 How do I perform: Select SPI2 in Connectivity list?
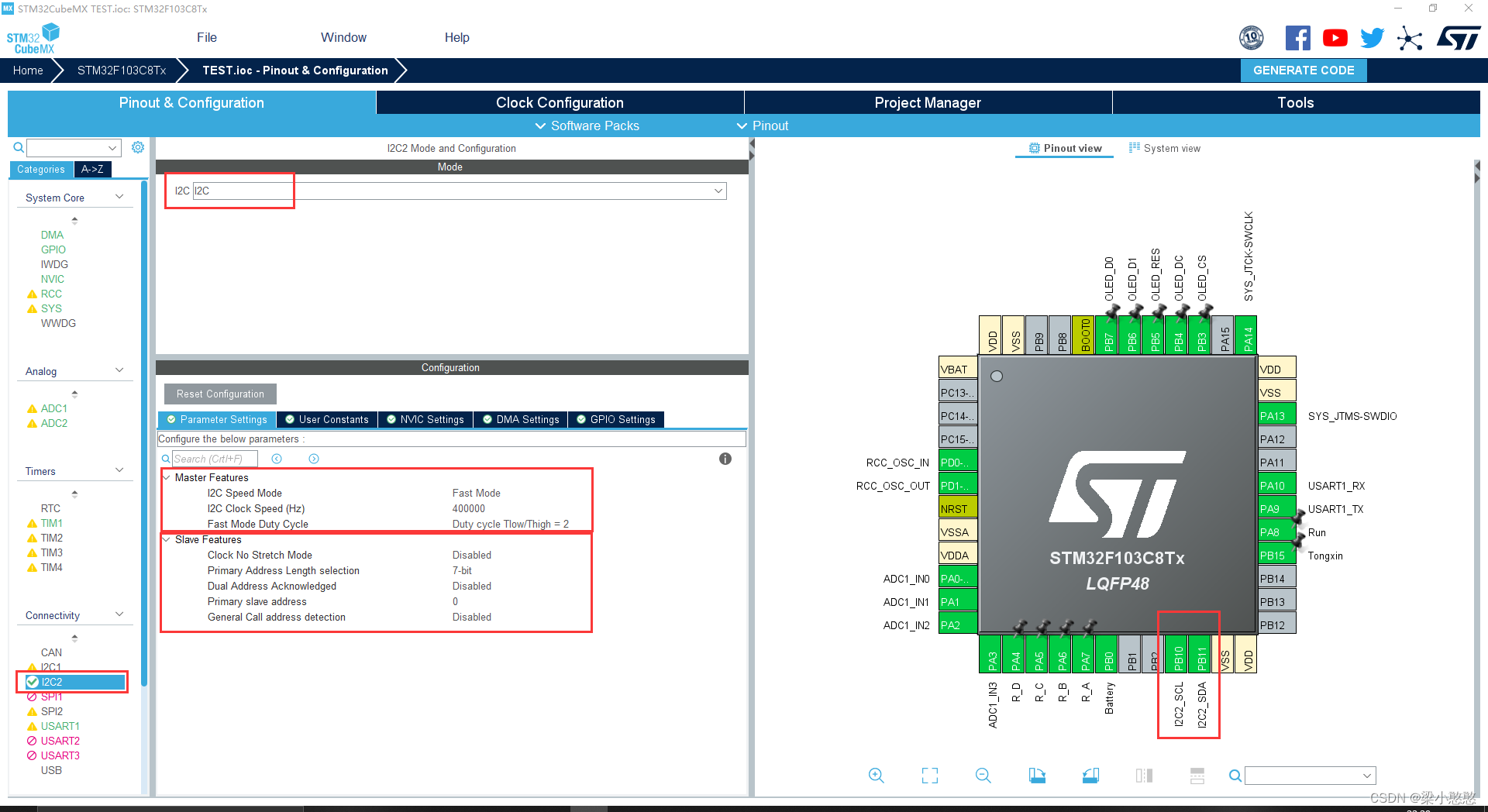(x=52, y=711)
